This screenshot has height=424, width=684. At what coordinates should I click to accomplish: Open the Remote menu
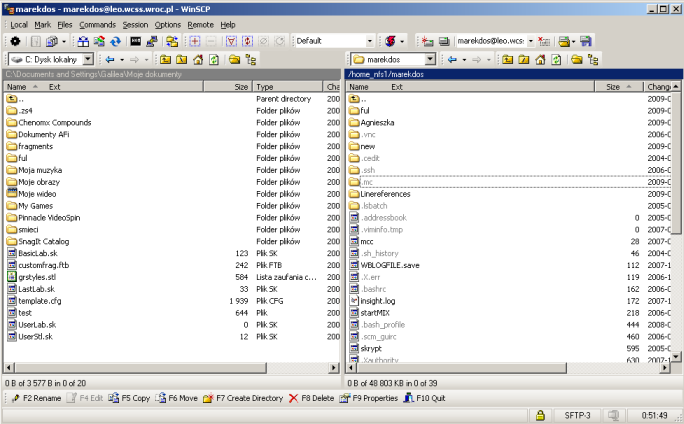(x=201, y=25)
